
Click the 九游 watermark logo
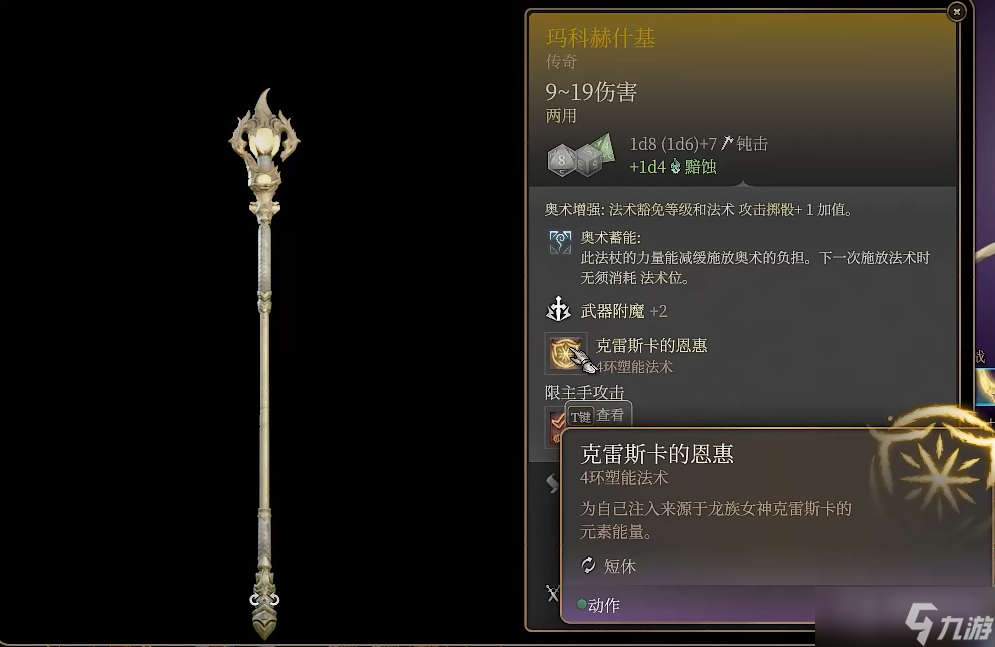tap(949, 624)
